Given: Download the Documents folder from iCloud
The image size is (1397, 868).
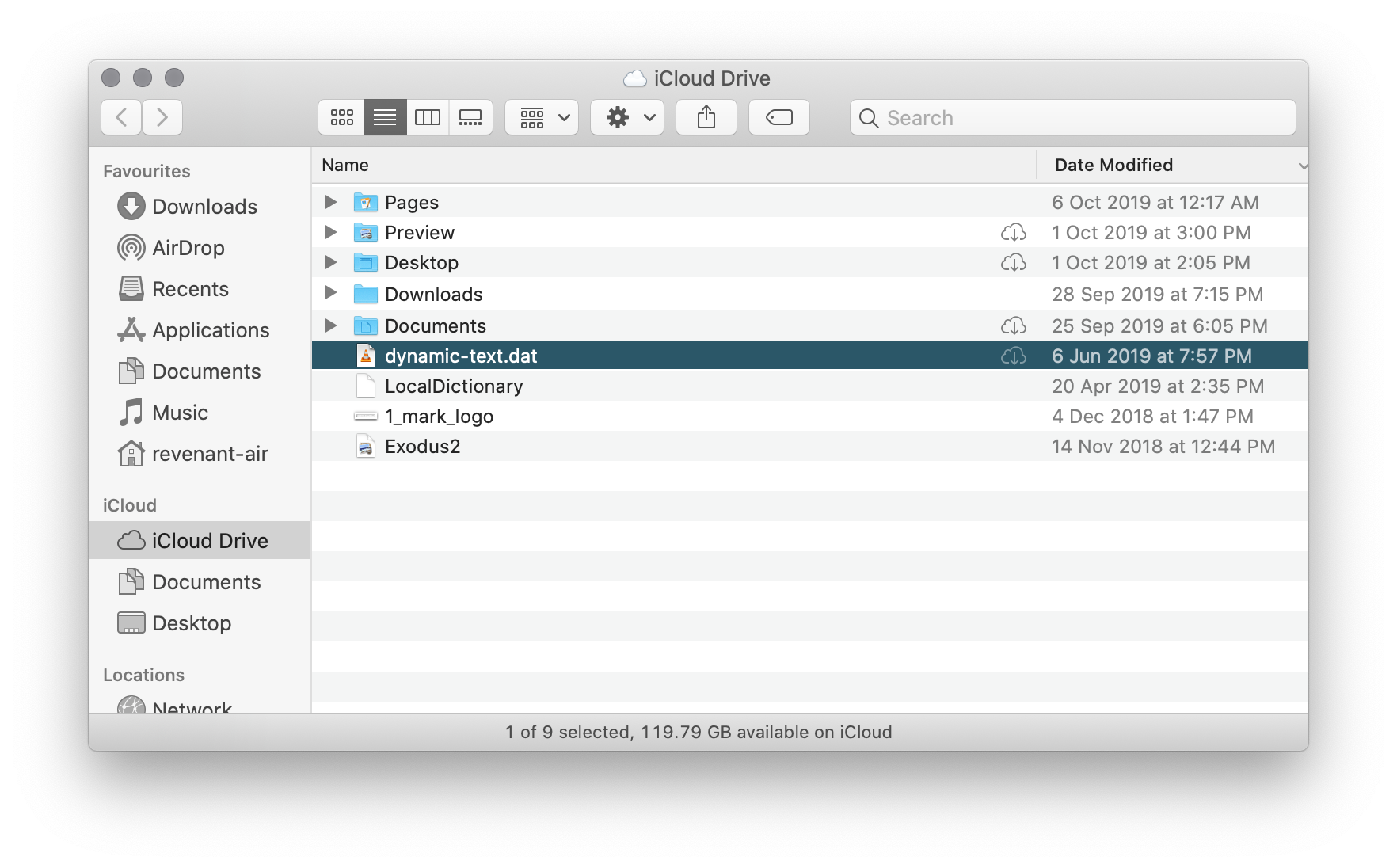Looking at the screenshot, I should tap(1014, 325).
